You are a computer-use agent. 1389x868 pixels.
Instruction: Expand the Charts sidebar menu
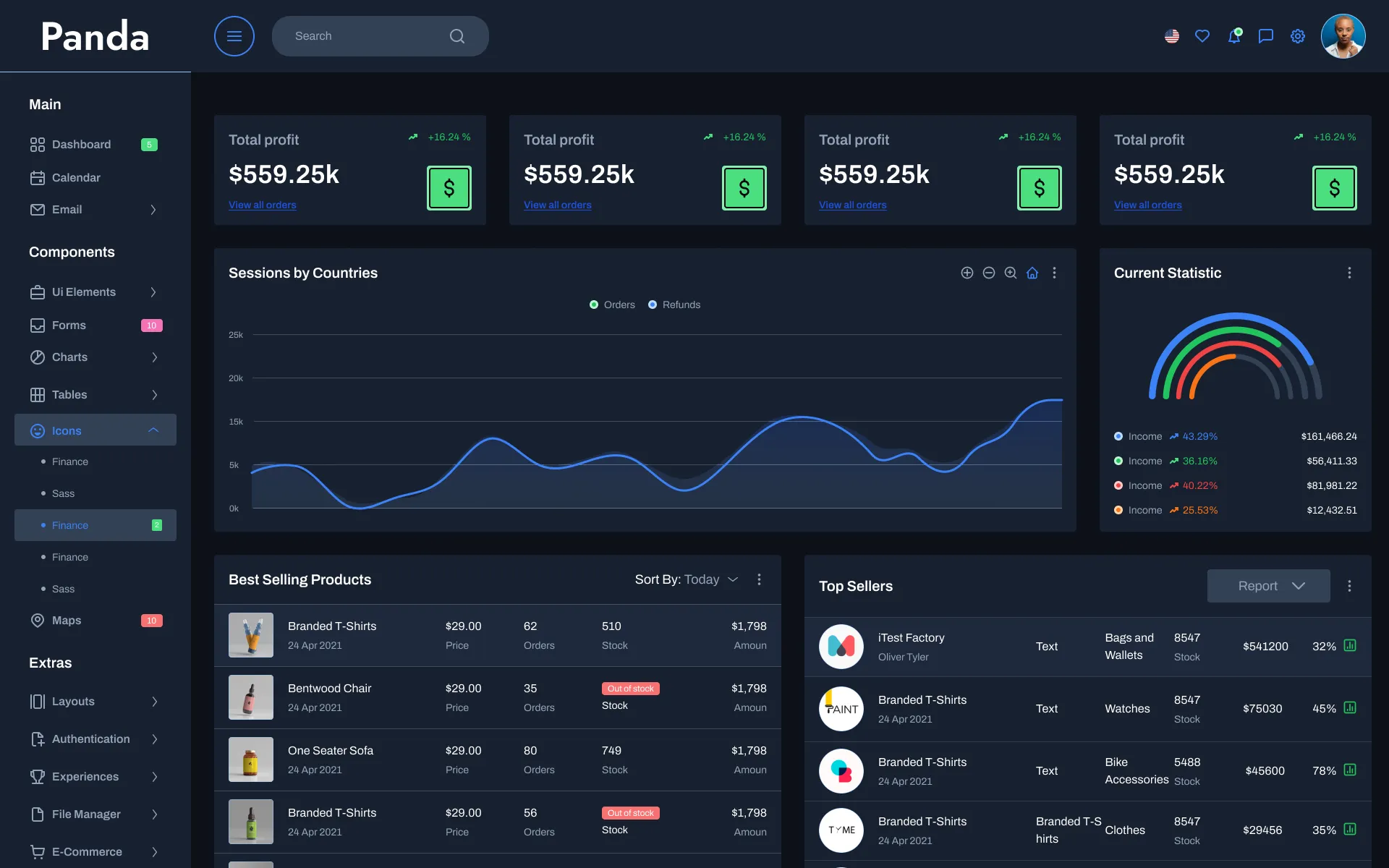click(69, 357)
